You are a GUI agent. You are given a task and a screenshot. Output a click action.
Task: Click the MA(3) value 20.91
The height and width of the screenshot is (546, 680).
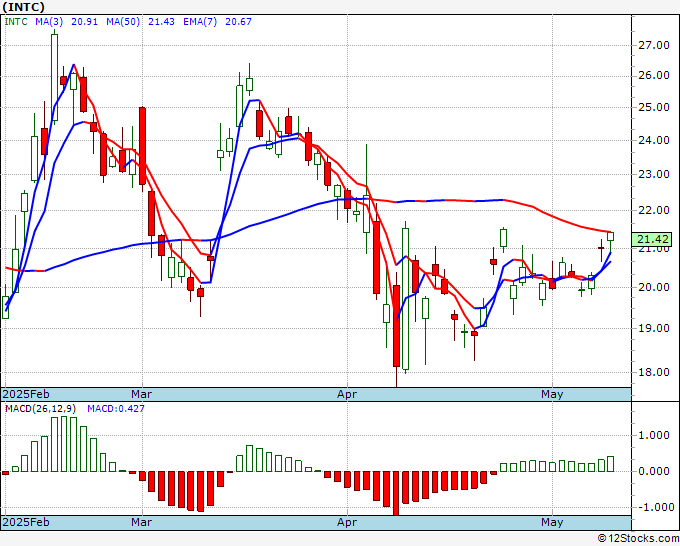(x=85, y=22)
